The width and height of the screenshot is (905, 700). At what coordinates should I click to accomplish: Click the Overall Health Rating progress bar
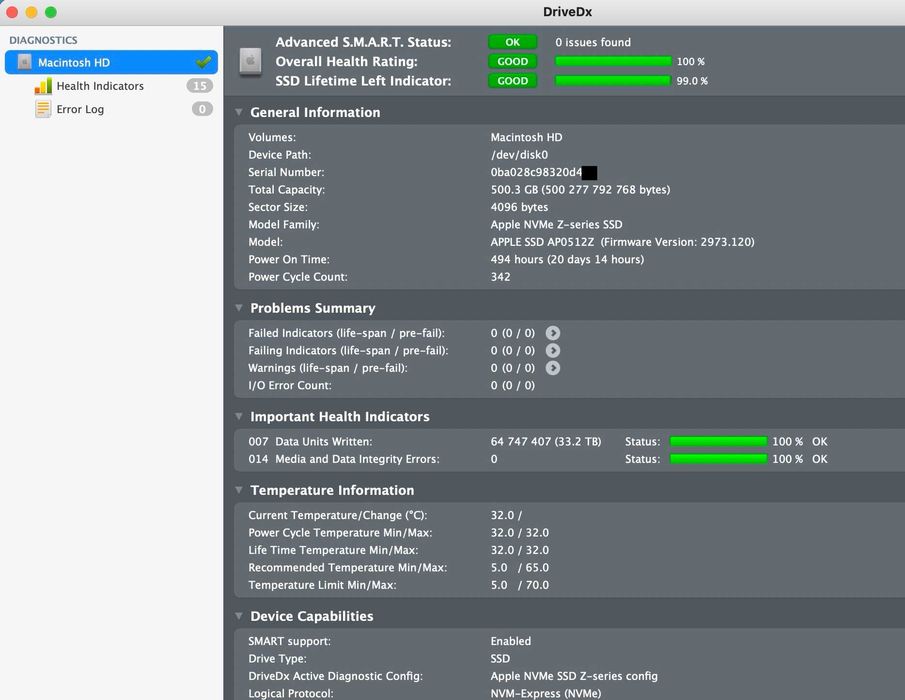[613, 61]
